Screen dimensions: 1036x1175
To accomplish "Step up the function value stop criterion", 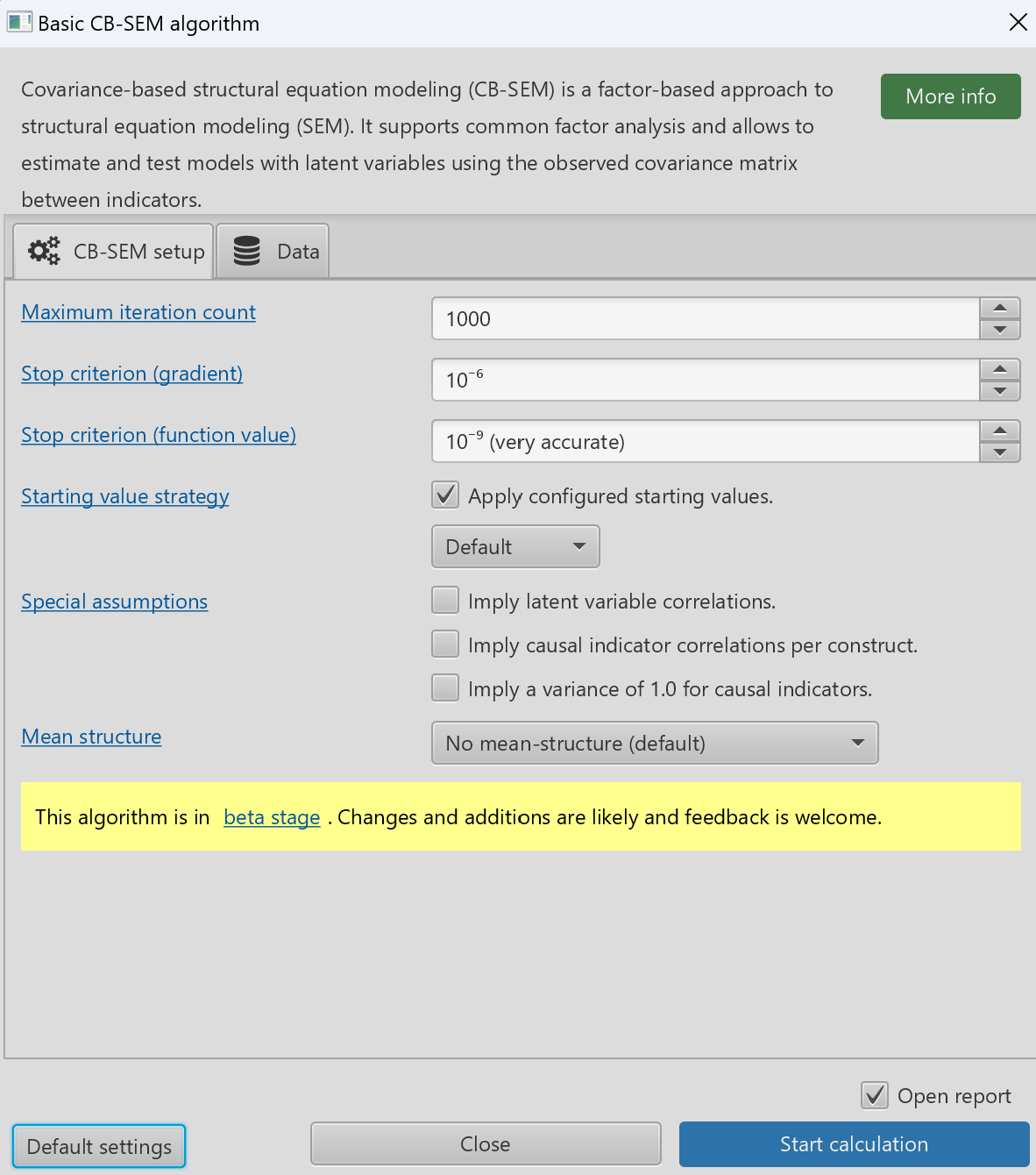I will pyautogui.click(x=999, y=431).
